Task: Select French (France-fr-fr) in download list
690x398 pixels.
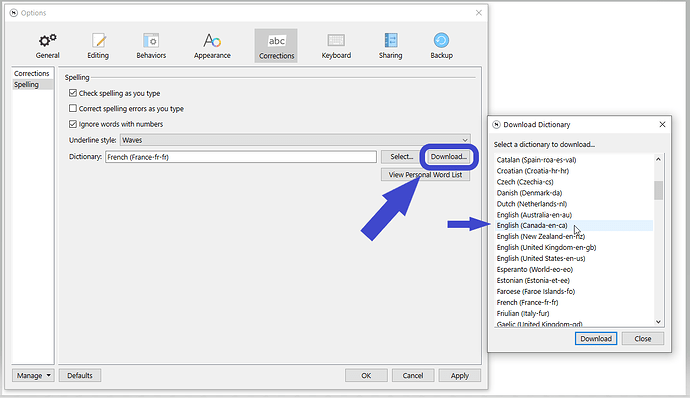Action: coord(573,302)
